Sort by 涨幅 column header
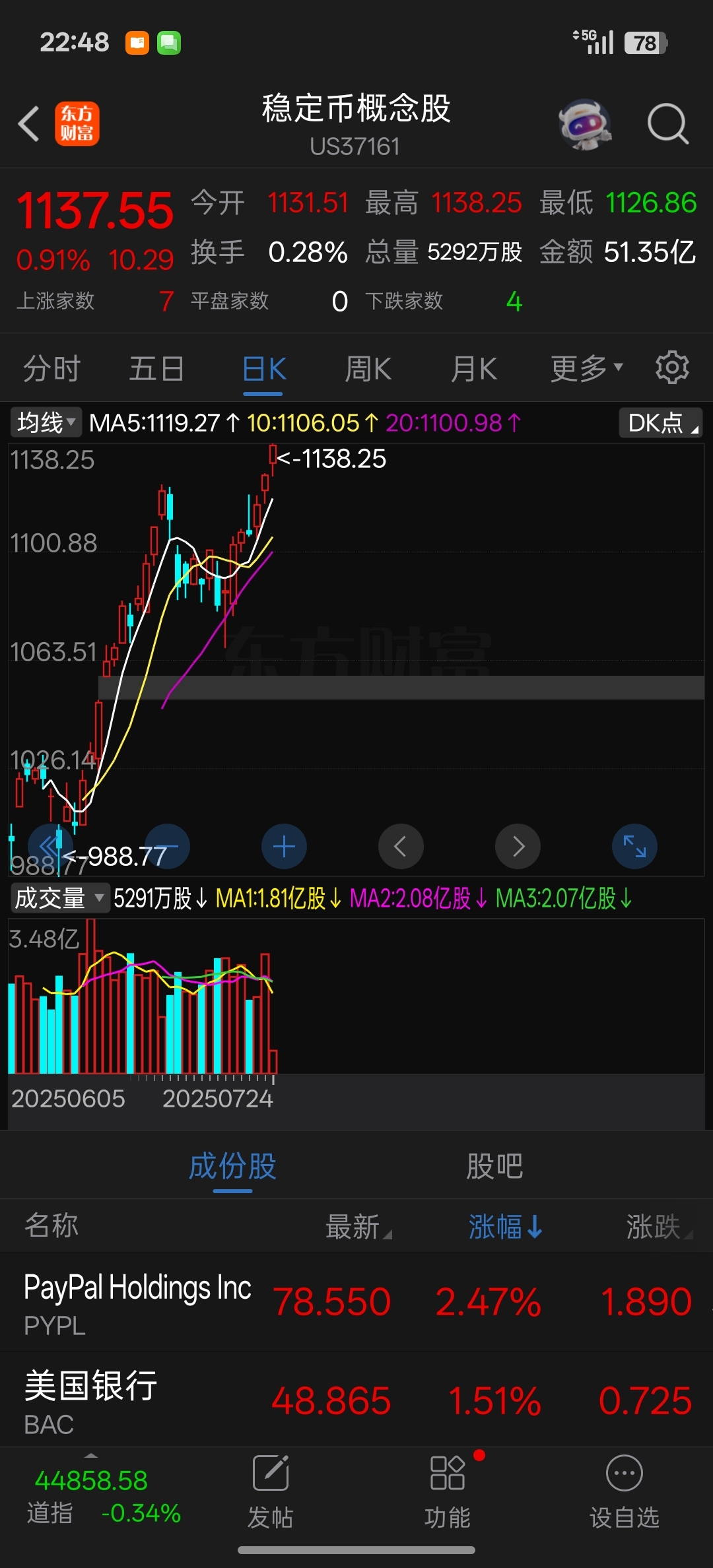 point(506,1227)
